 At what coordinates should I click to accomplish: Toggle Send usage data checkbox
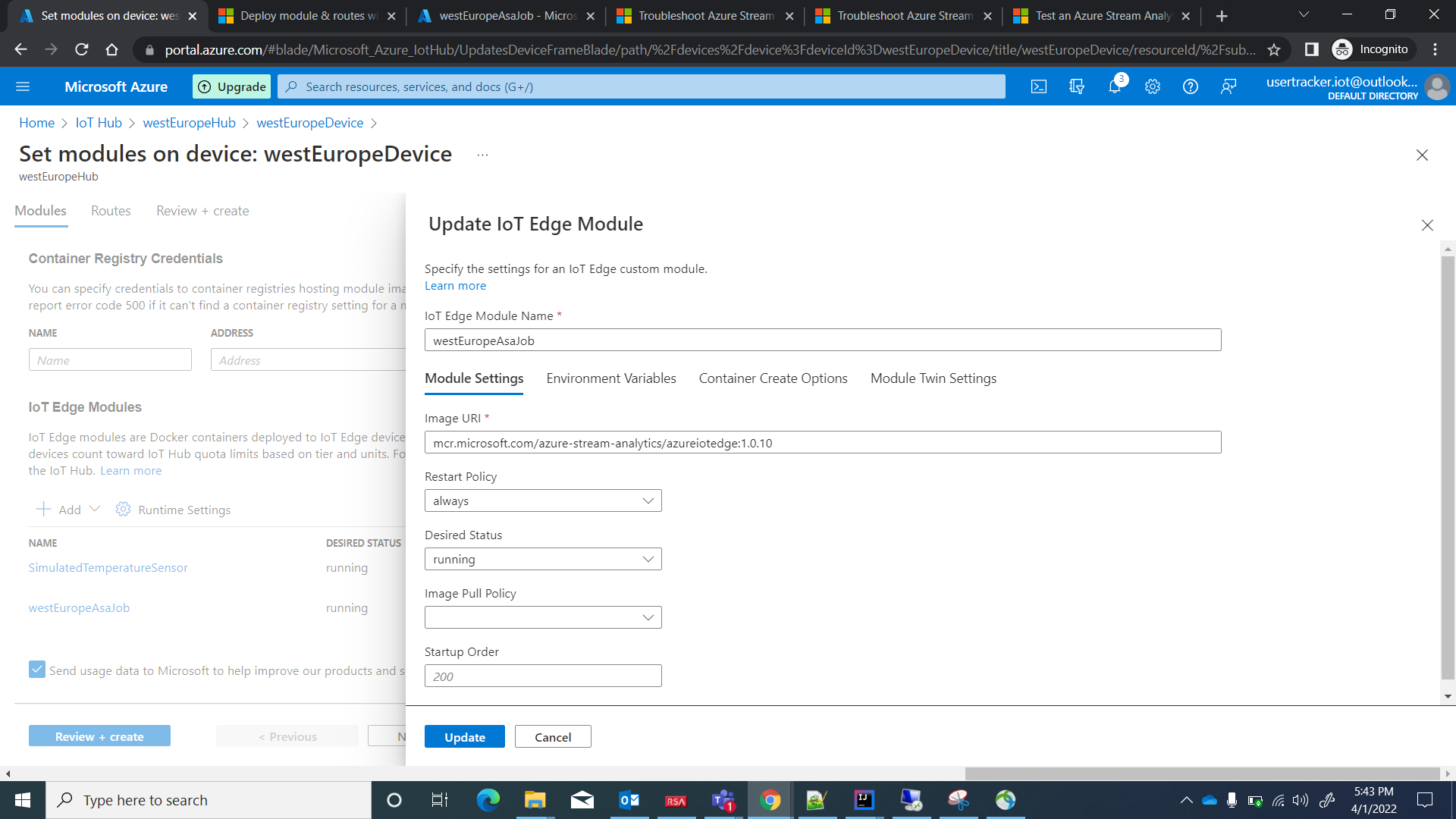[37, 670]
